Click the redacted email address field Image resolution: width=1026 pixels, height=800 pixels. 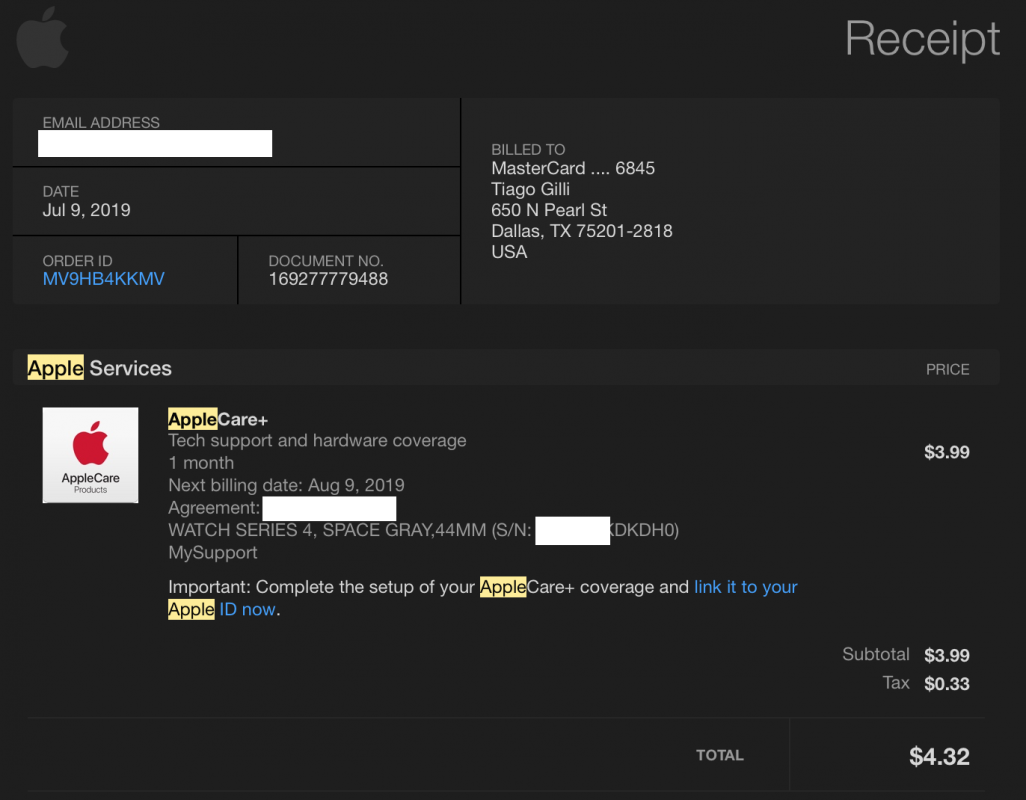click(x=155, y=143)
